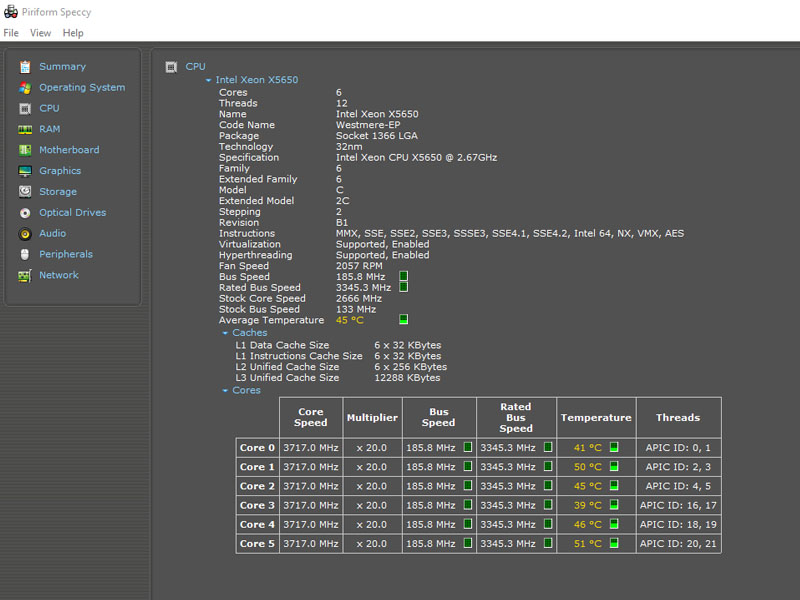Click the Storage hard drive icon

click(x=25, y=192)
